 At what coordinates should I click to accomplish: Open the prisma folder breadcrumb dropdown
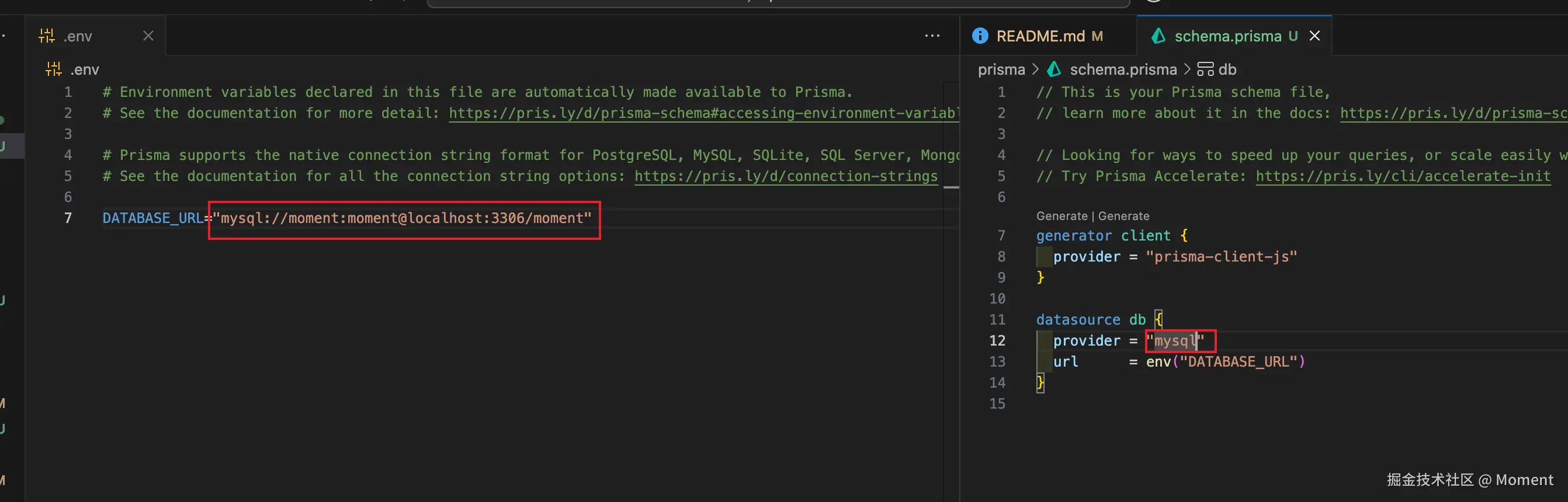1001,69
